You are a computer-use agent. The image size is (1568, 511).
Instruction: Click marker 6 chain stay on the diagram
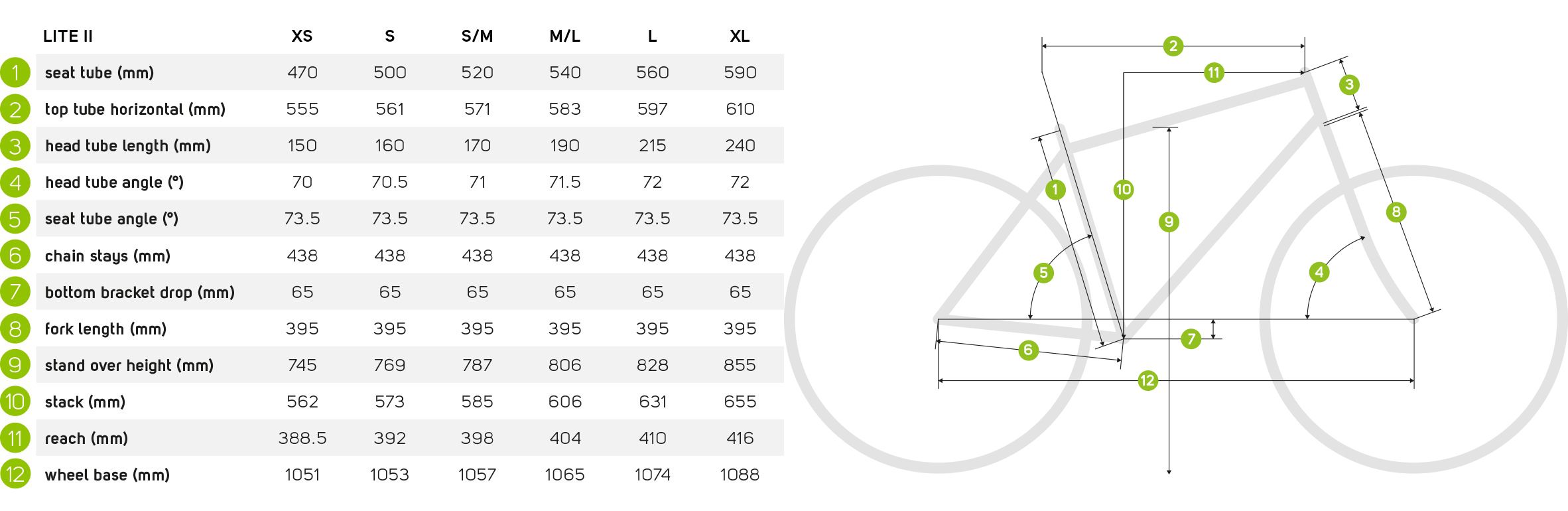point(1028,350)
